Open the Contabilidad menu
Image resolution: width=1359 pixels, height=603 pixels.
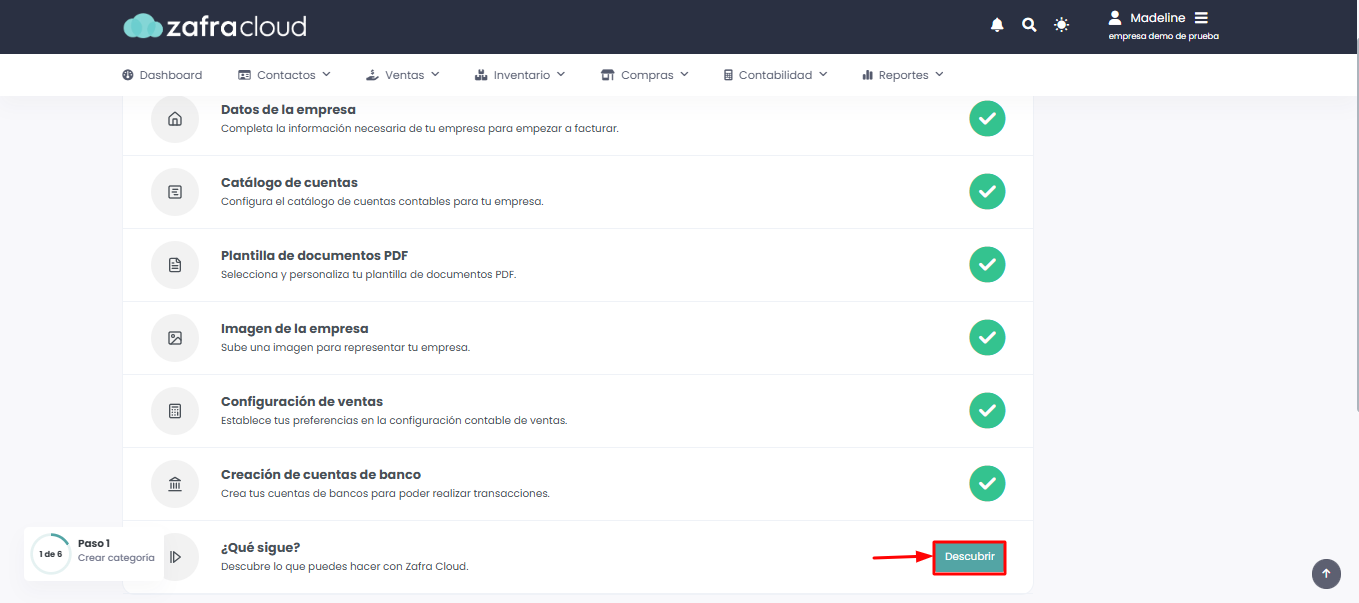tap(775, 75)
